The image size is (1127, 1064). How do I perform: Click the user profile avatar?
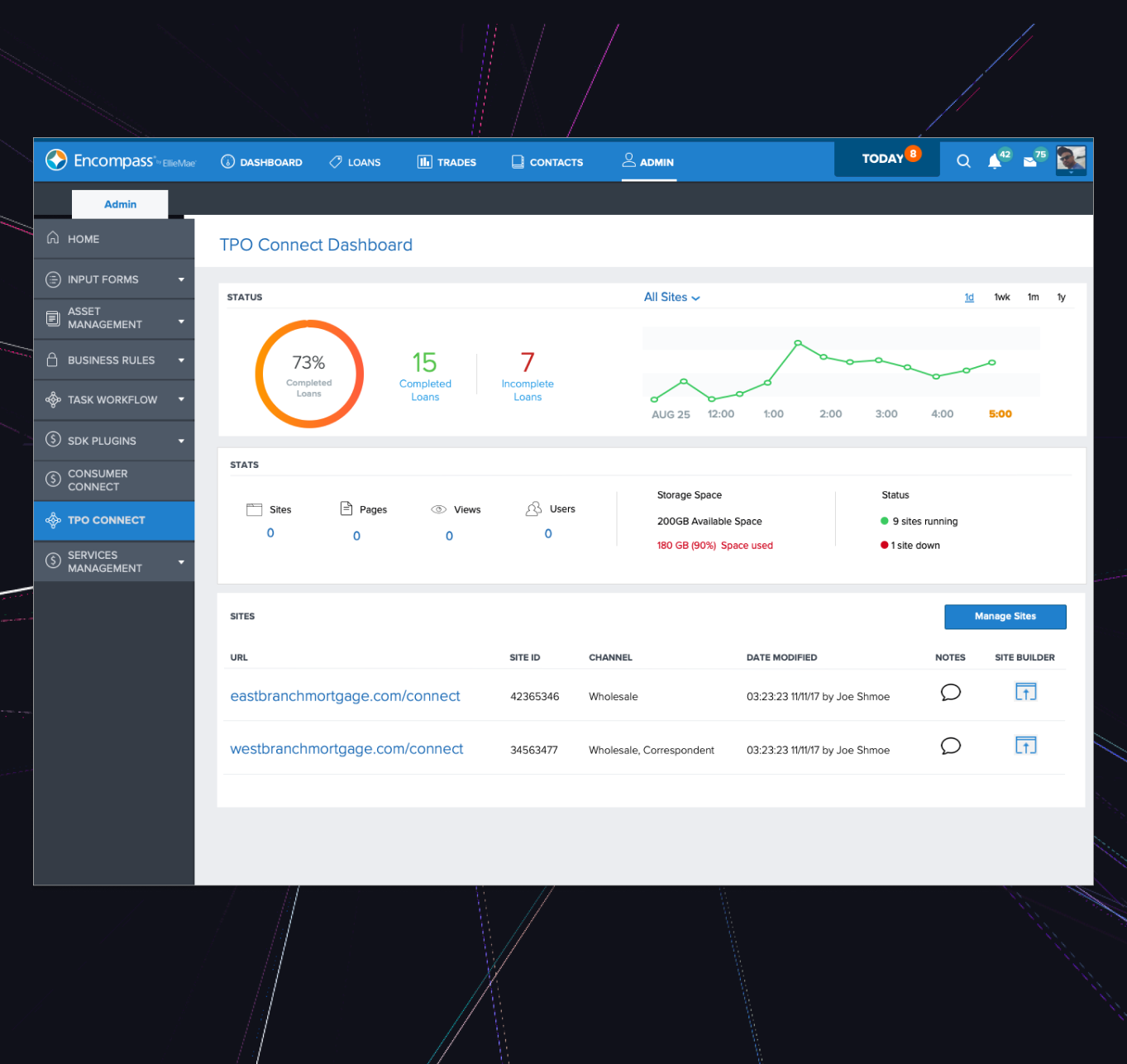pos(1071,160)
